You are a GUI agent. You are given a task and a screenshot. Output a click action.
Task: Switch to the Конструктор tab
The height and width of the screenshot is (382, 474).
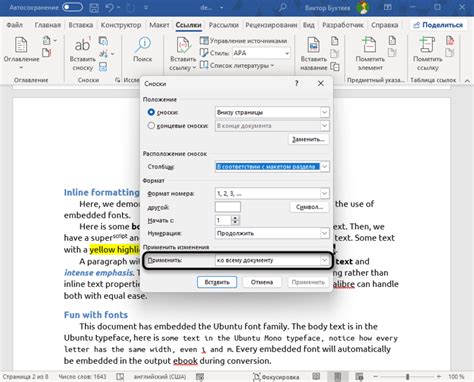pos(121,25)
